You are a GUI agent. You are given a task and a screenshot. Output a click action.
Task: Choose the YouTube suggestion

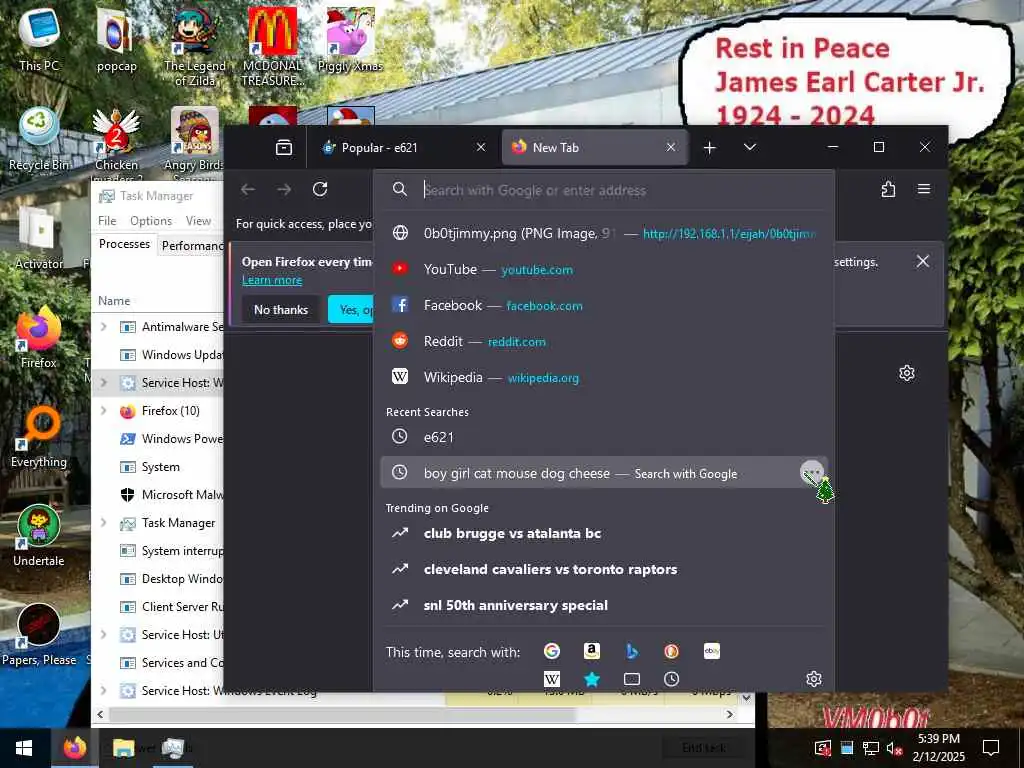click(x=603, y=269)
